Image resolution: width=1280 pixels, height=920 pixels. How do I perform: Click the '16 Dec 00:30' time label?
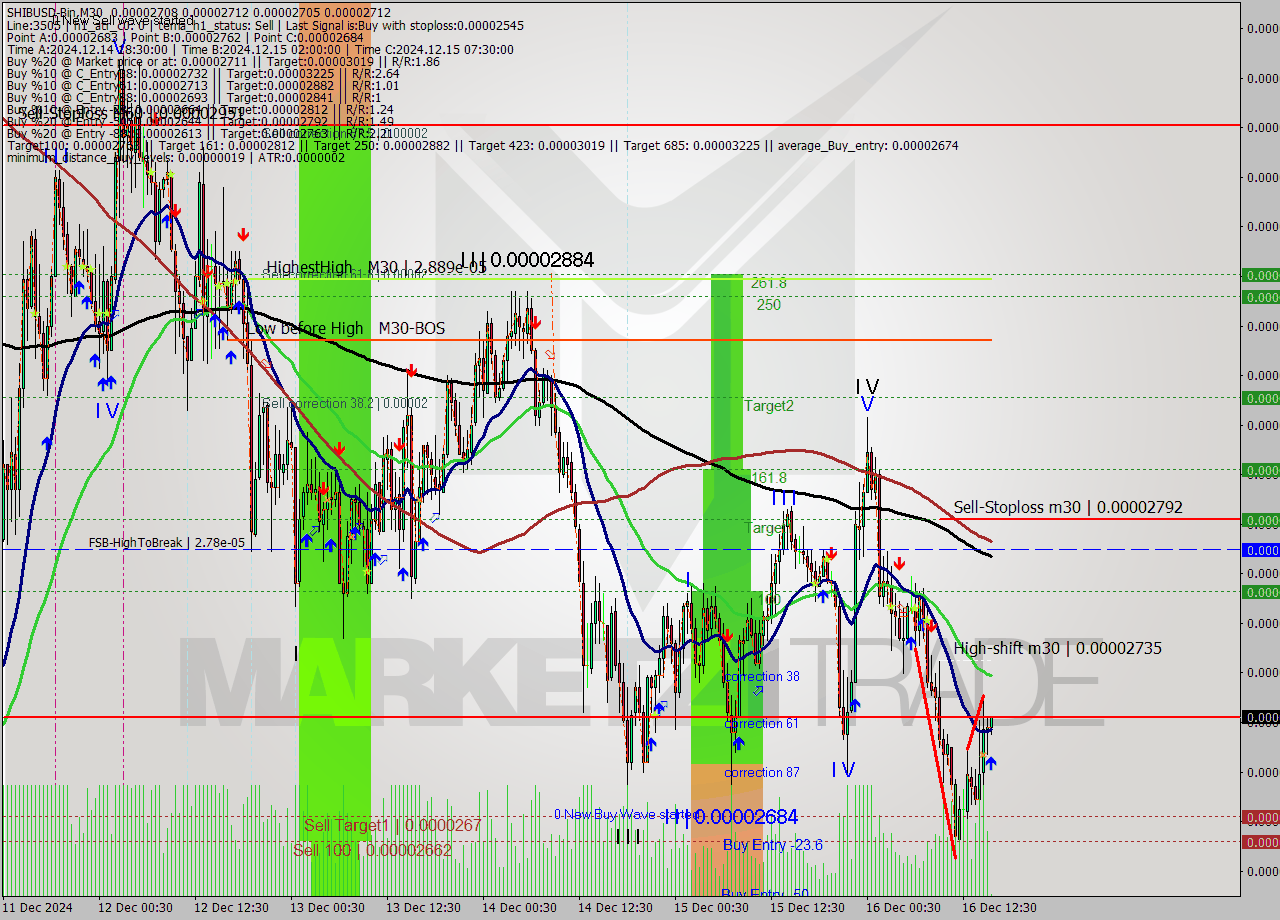click(904, 907)
